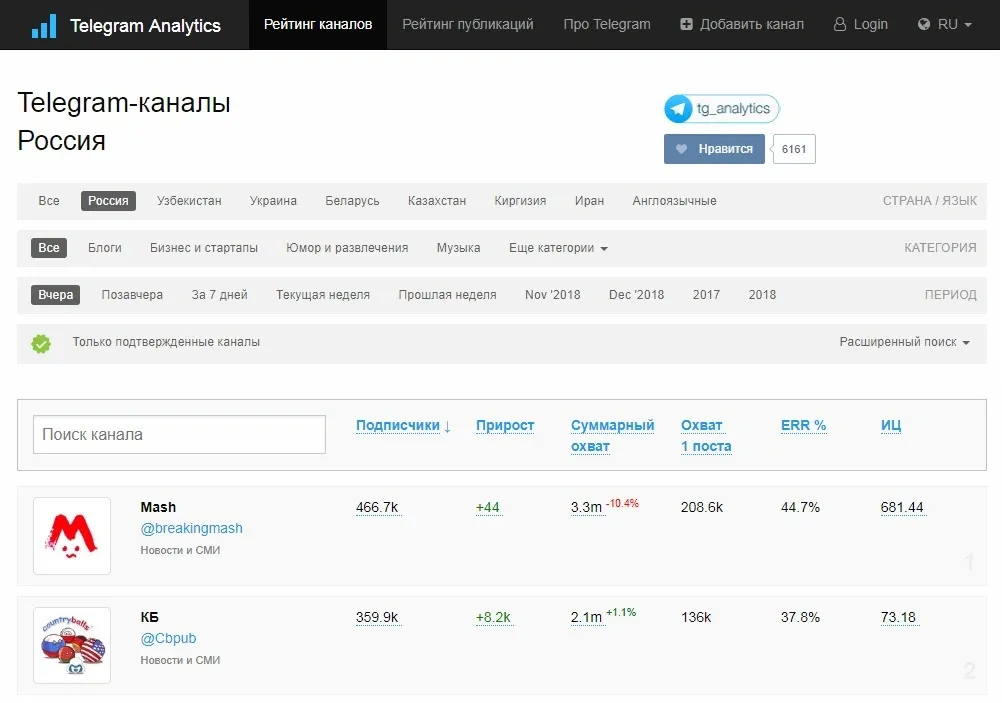Screen dimensions: 1002x703
Task: Open the Про Telegram page
Action: (x=606, y=24)
